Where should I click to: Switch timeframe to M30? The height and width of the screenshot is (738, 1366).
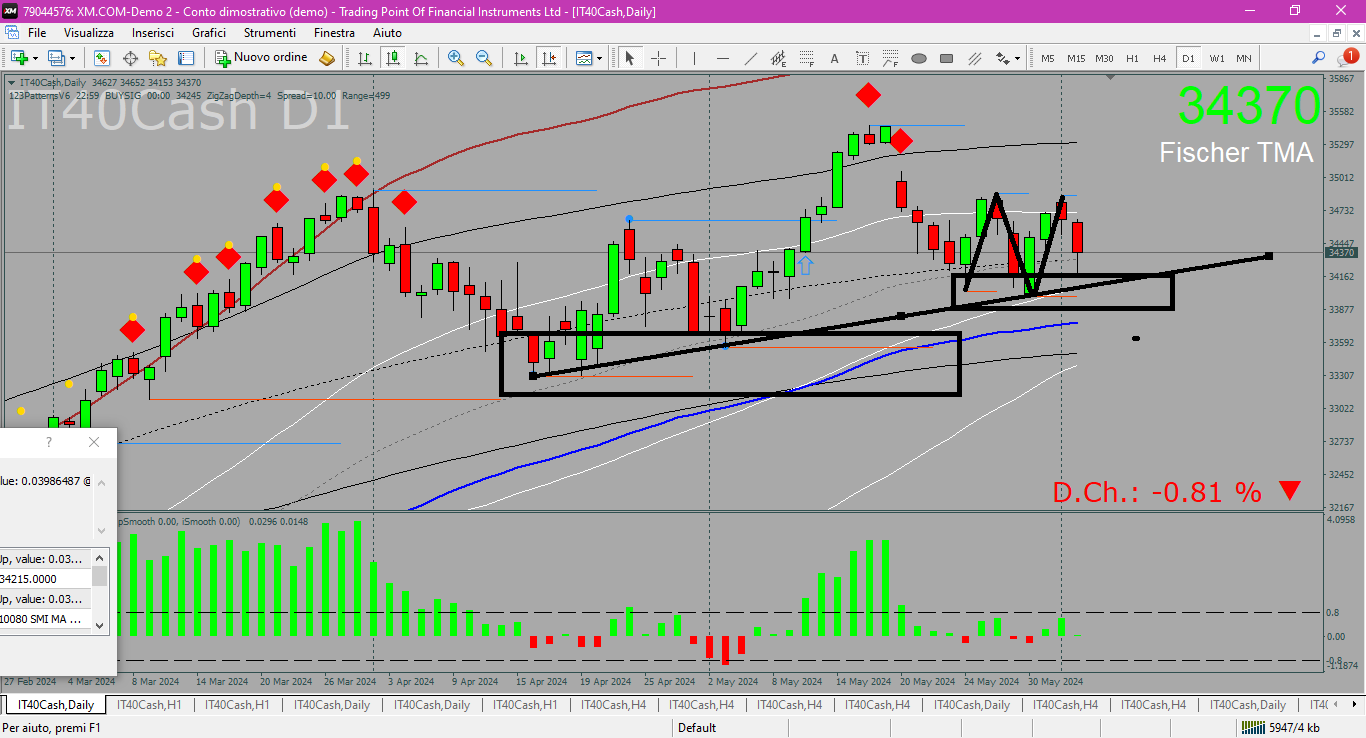1104,58
